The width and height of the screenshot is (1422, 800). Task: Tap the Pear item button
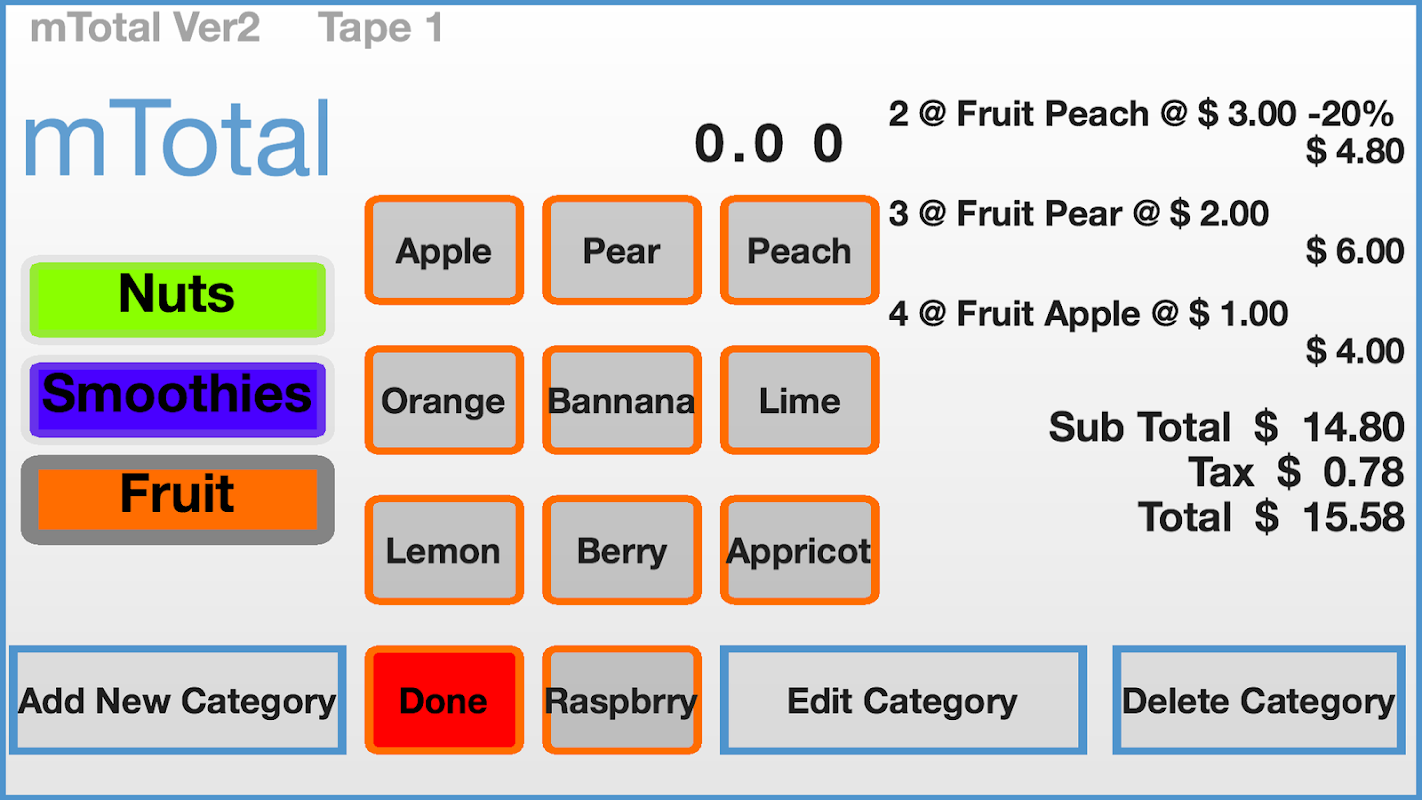622,250
